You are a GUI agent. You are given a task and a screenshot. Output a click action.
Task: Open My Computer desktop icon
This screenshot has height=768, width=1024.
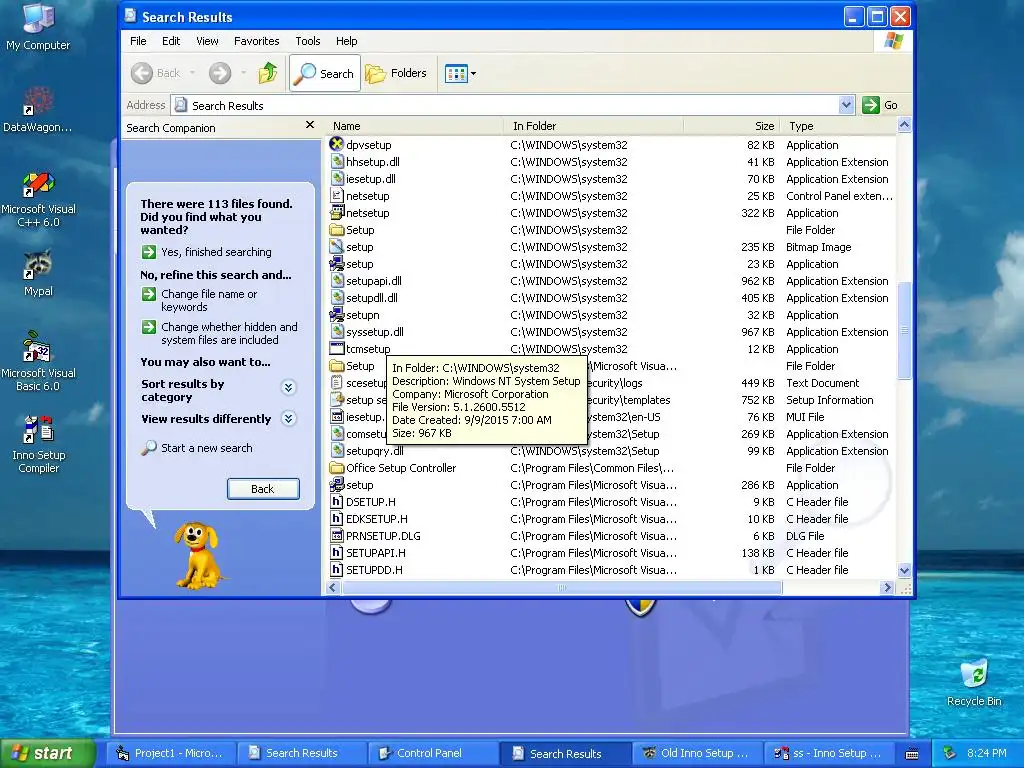38,26
